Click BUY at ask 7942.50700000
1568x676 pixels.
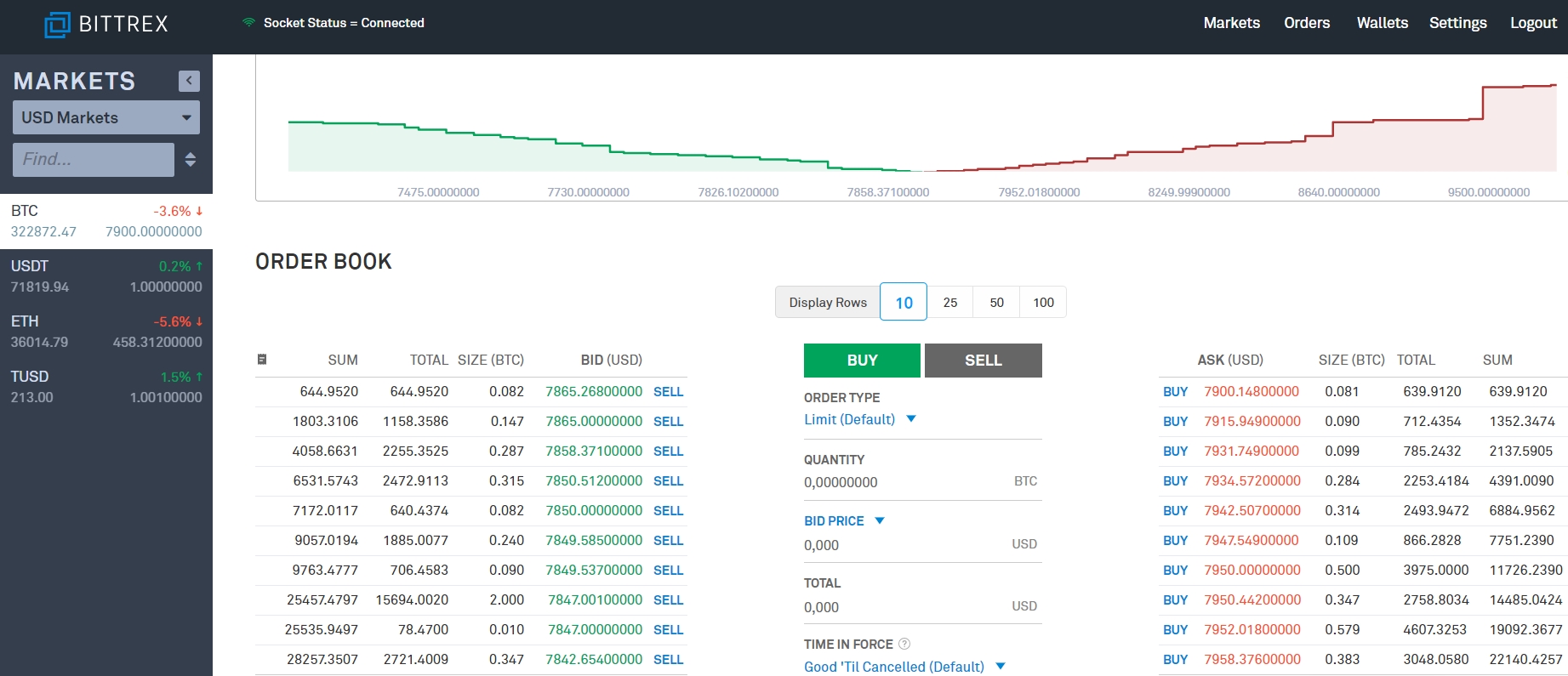coord(1175,511)
